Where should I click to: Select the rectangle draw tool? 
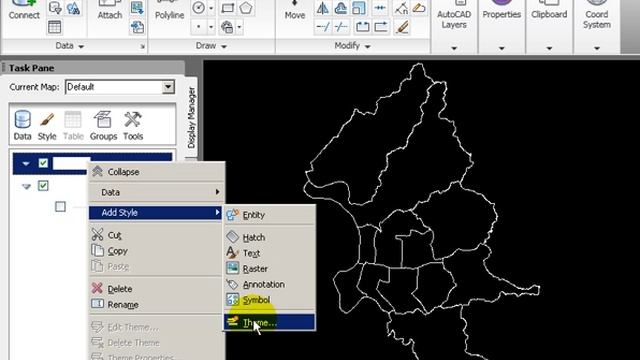pyautogui.click(x=228, y=8)
